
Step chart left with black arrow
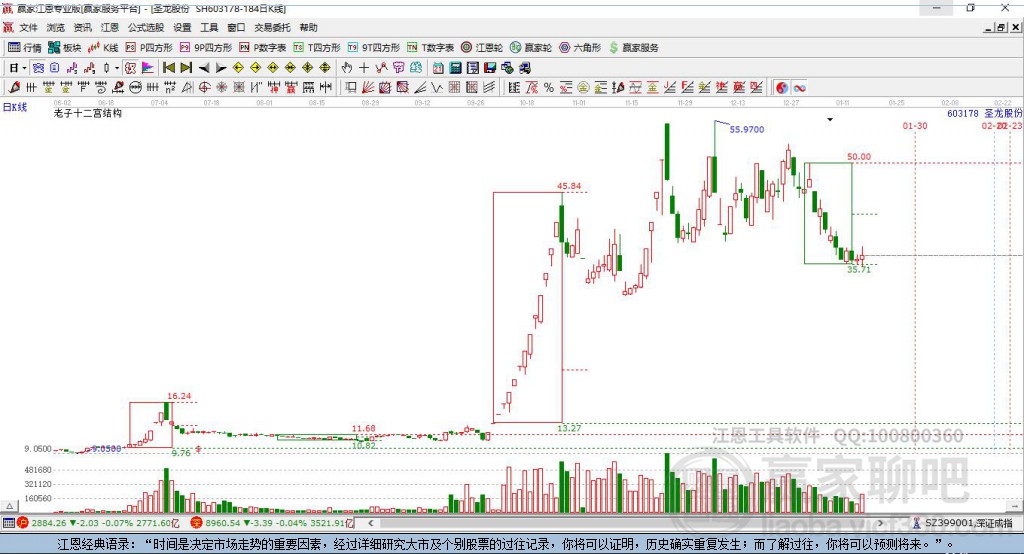point(204,68)
